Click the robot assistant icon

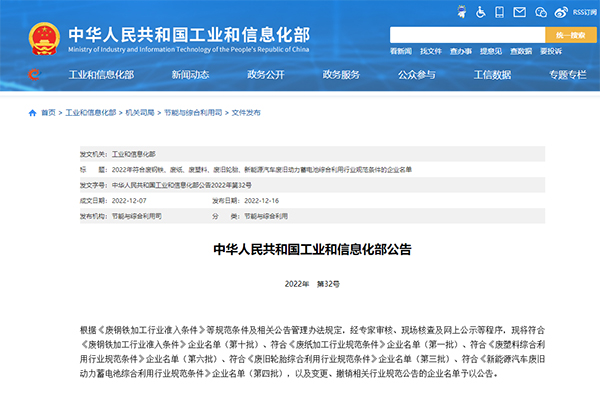click(462, 12)
